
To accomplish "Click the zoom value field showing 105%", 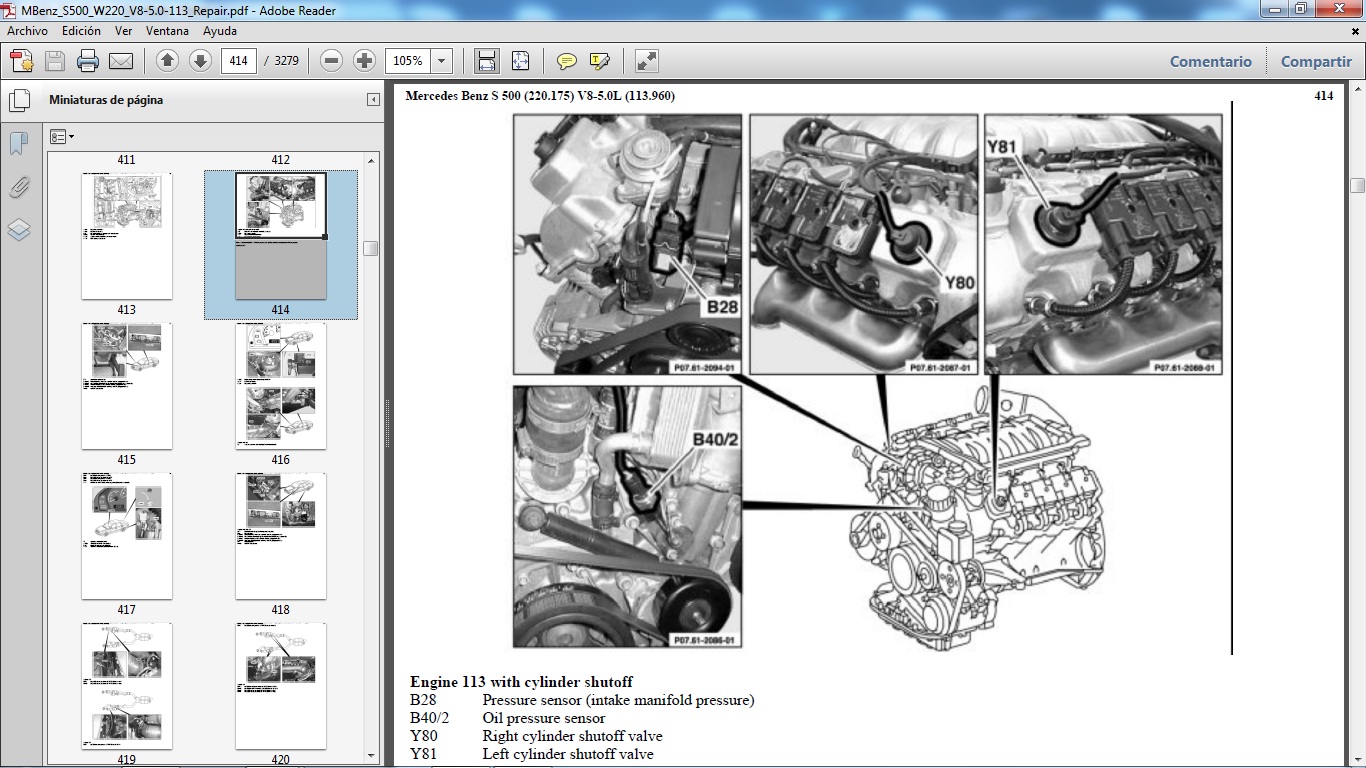I will (408, 61).
